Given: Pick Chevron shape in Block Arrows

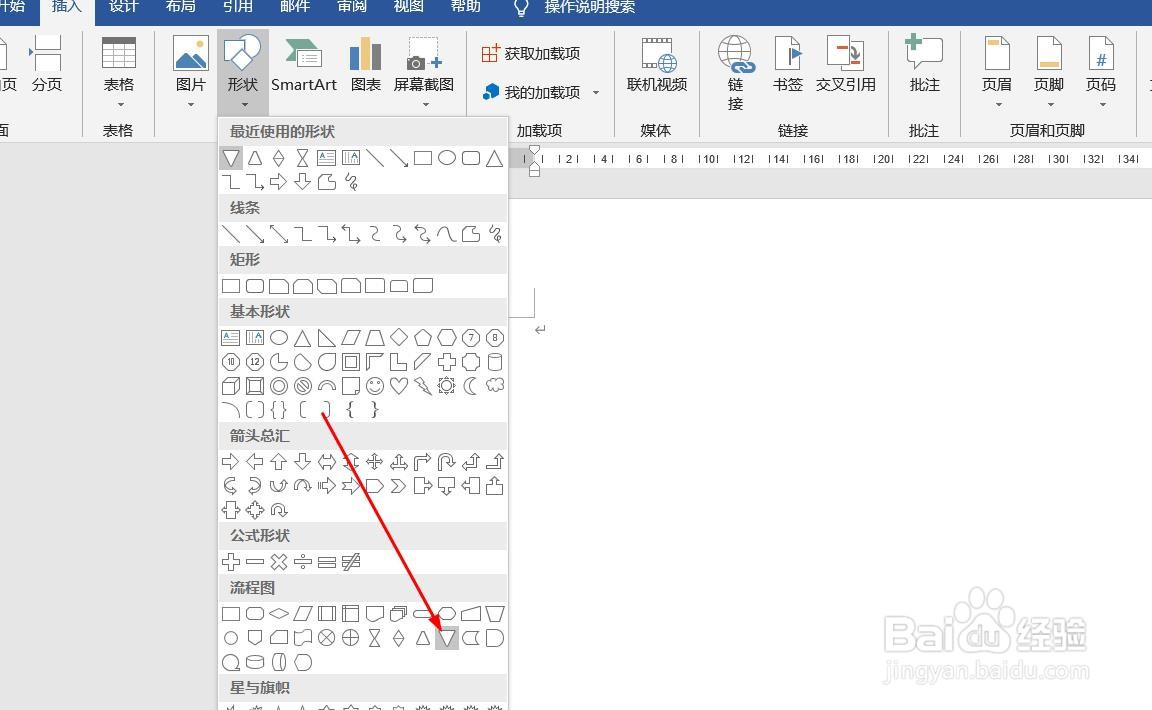Looking at the screenshot, I should pyautogui.click(x=399, y=486).
